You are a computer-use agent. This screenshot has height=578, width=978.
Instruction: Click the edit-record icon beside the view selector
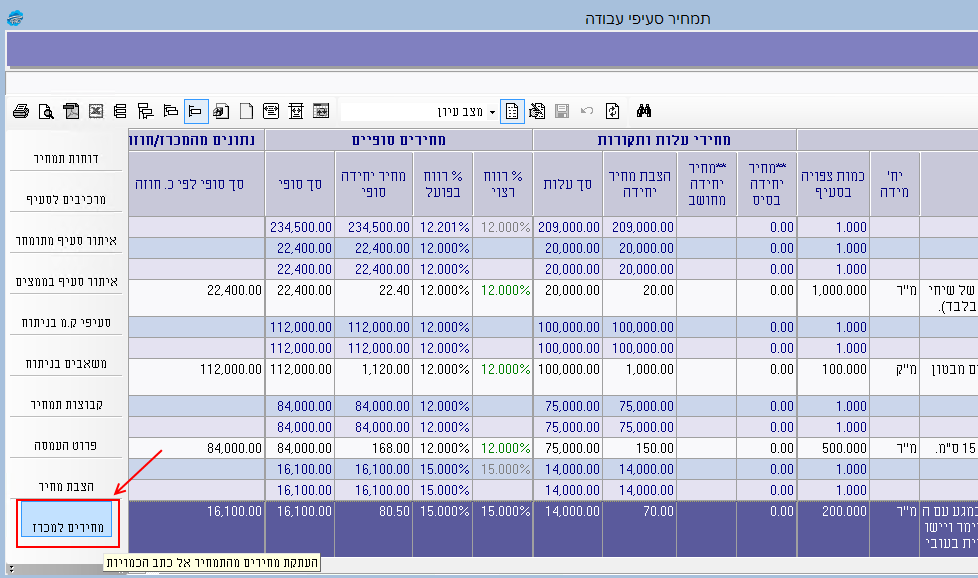[x=538, y=111]
